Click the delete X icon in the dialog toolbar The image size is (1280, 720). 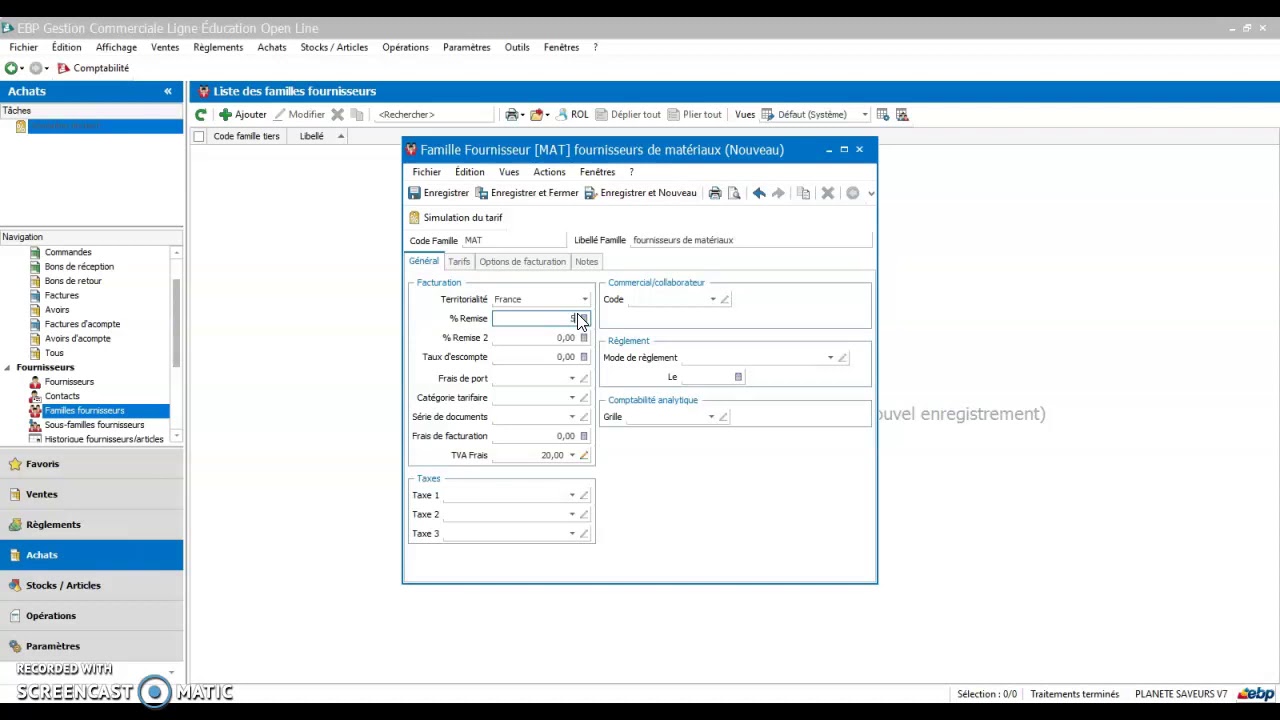828,193
